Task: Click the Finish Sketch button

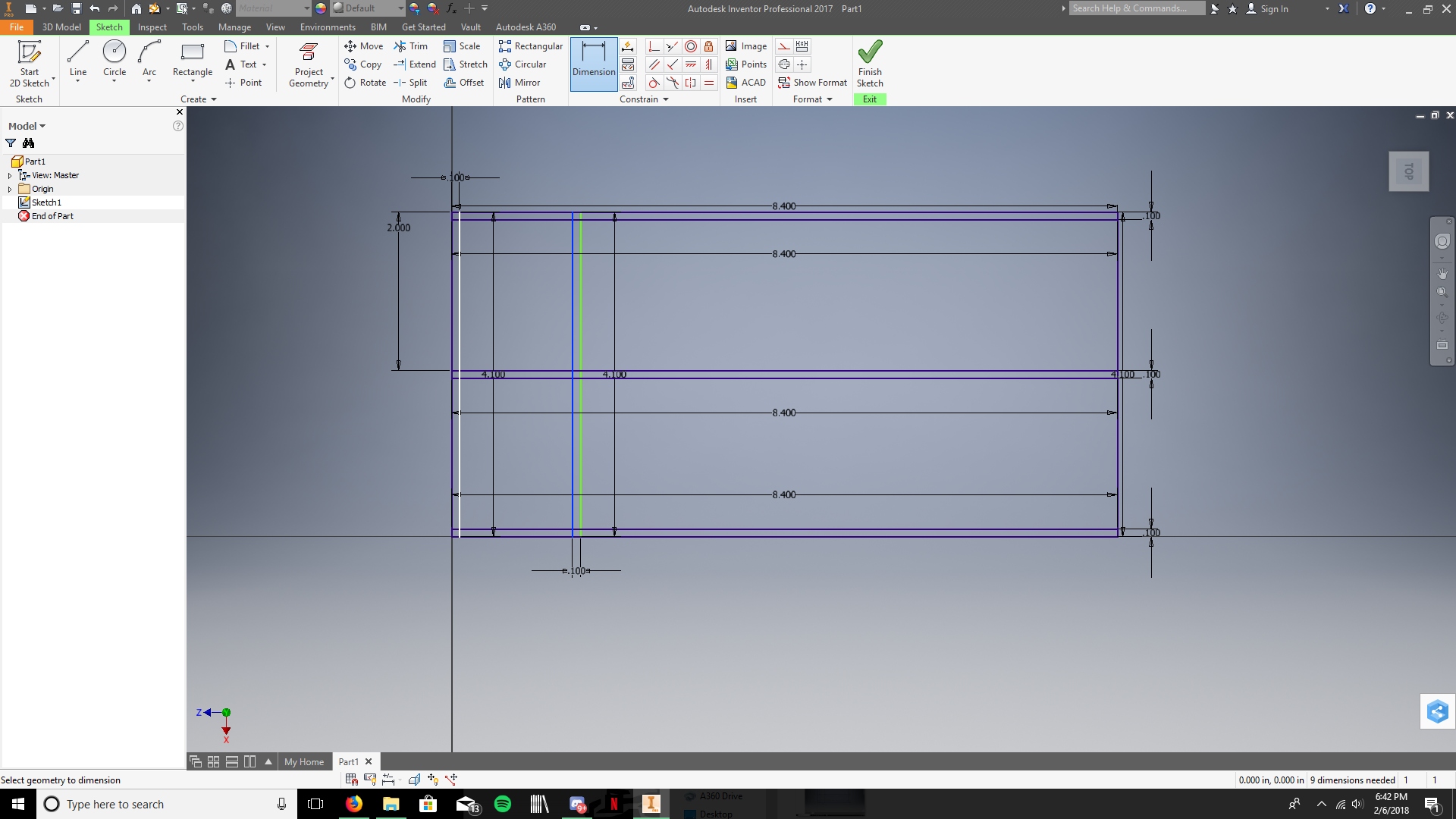Action: coord(869,63)
